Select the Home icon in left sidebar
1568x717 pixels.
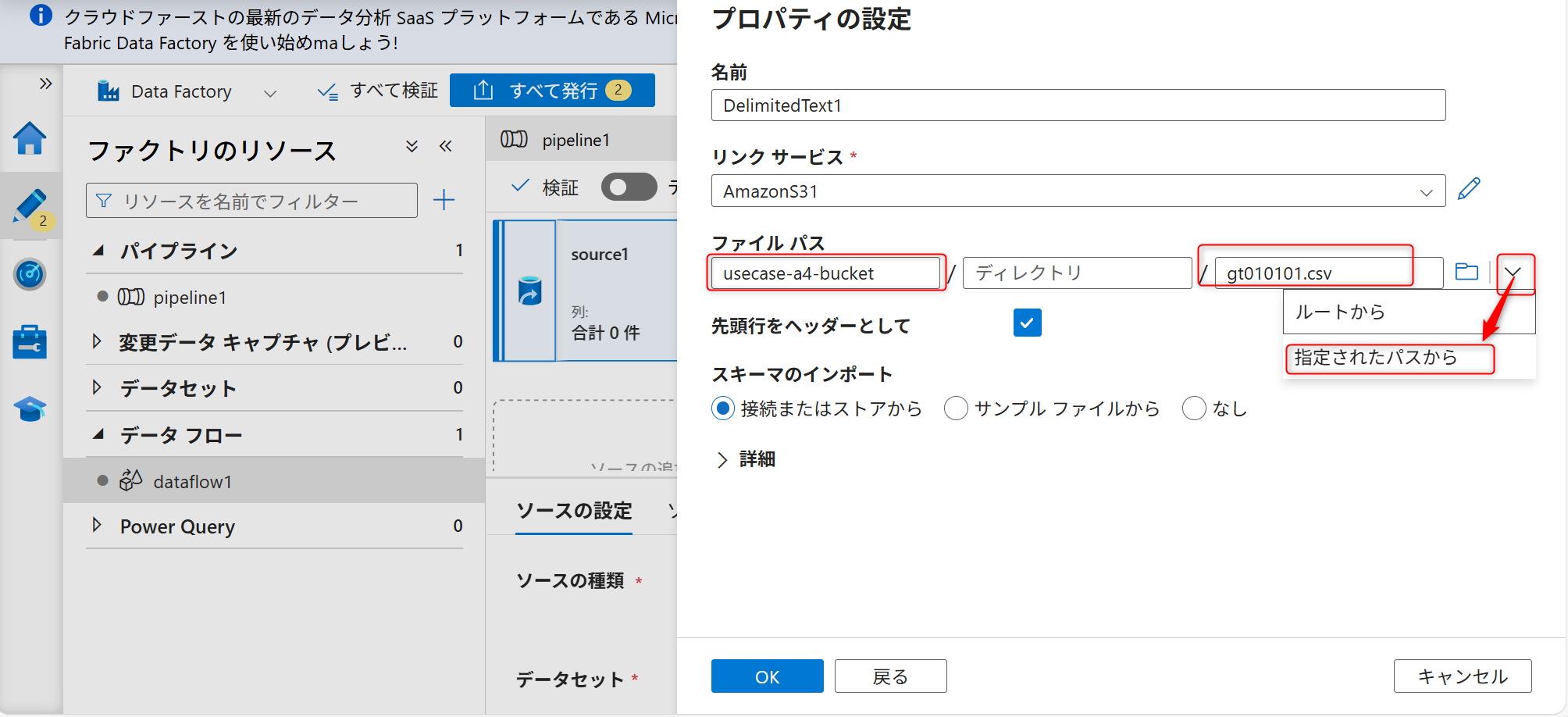30,139
